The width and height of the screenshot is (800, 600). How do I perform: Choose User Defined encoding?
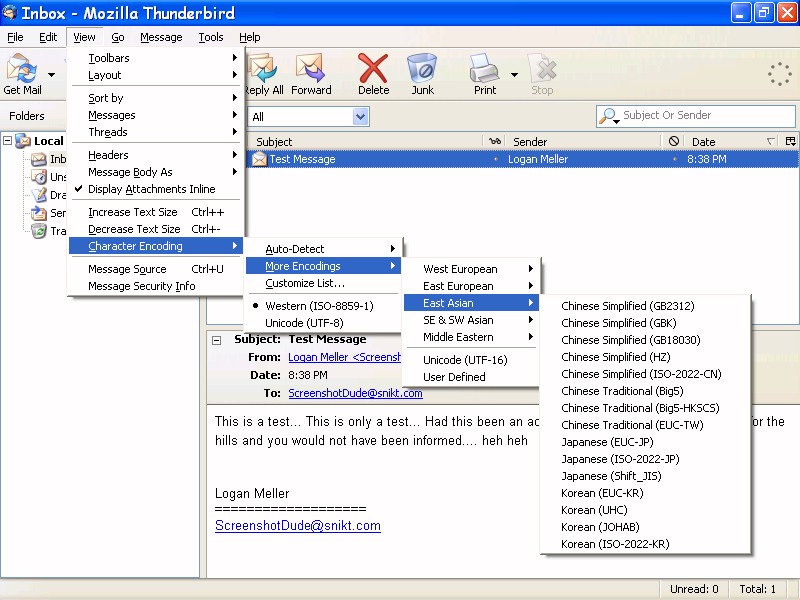tap(471, 377)
